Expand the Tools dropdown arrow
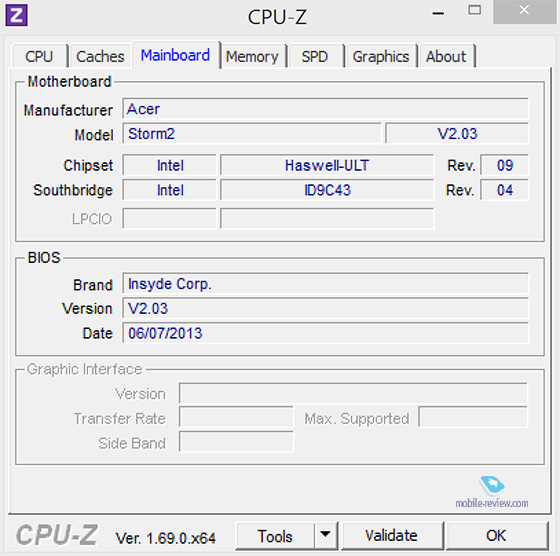This screenshot has height=556, width=560. (325, 535)
